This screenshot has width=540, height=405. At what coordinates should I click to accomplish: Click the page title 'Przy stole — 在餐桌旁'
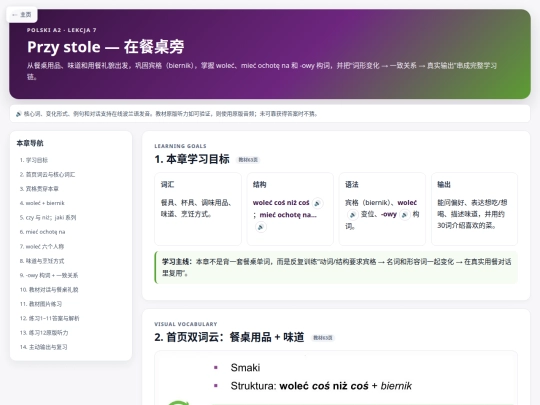pos(106,47)
